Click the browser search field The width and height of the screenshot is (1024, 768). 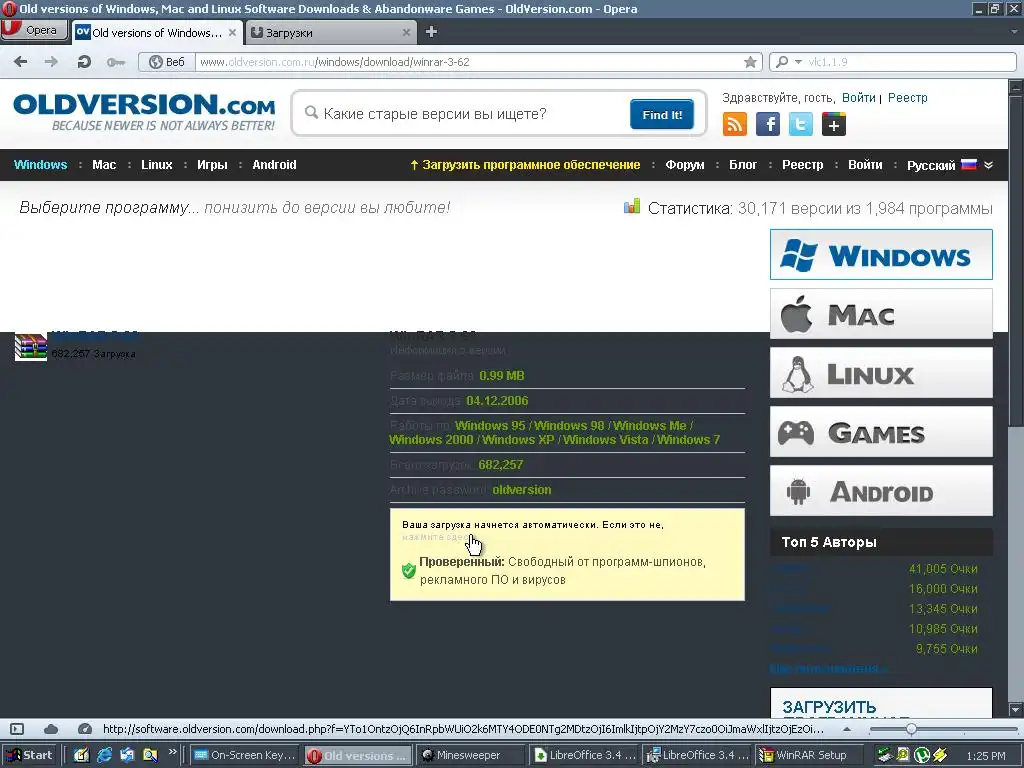tap(910, 62)
